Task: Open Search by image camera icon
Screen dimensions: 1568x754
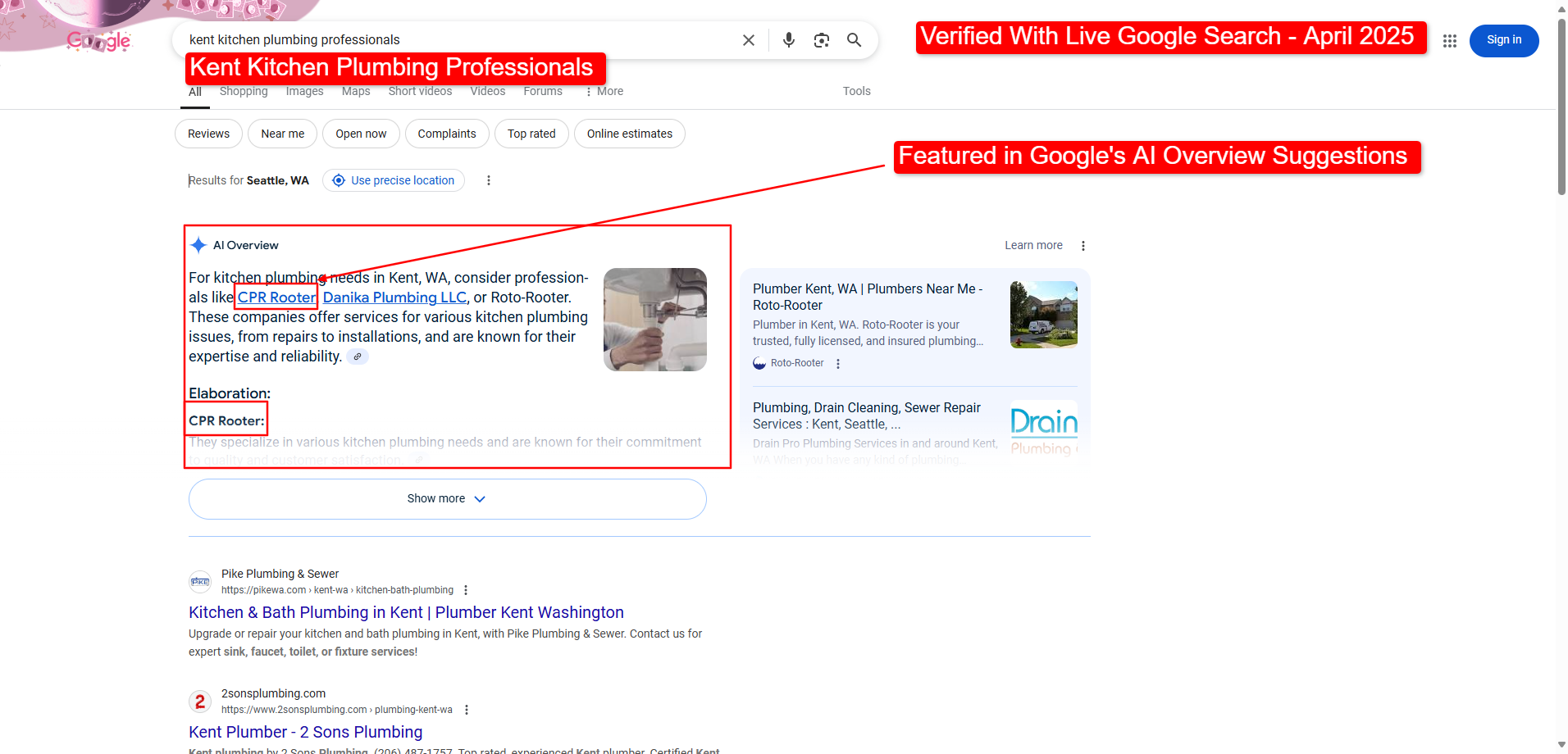Action: click(x=821, y=40)
